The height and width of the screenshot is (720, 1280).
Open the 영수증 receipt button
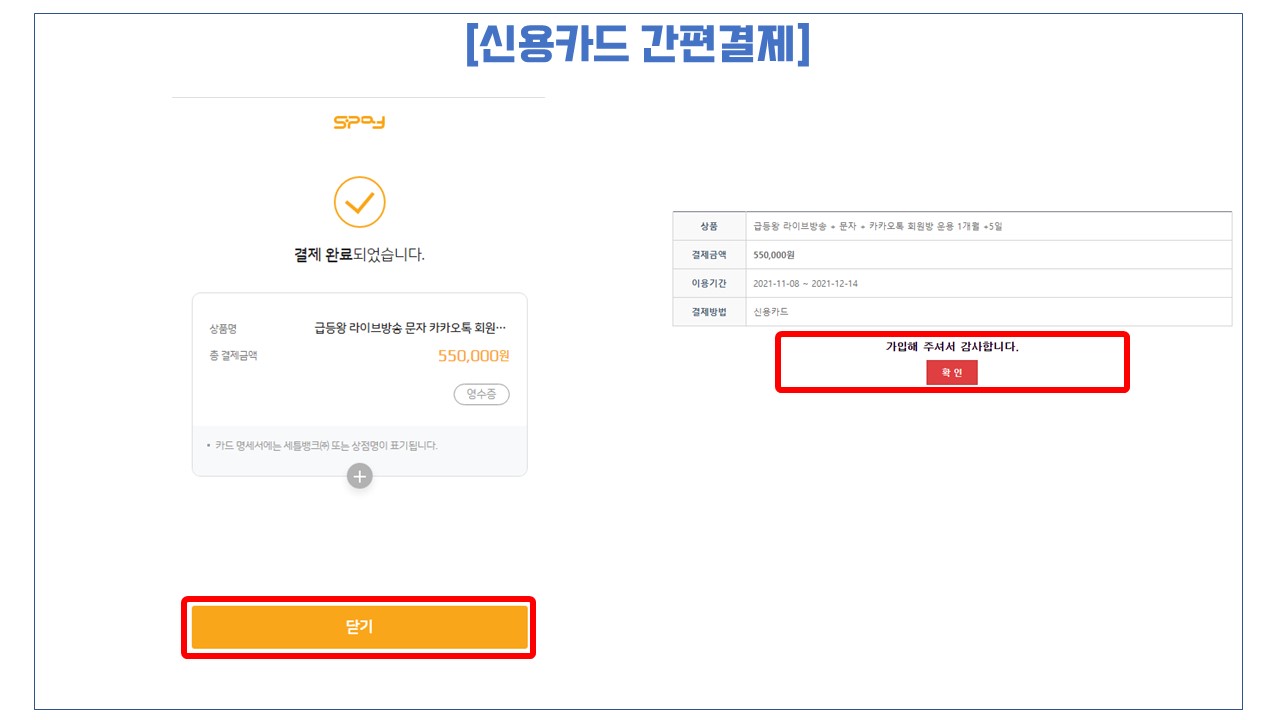(481, 394)
